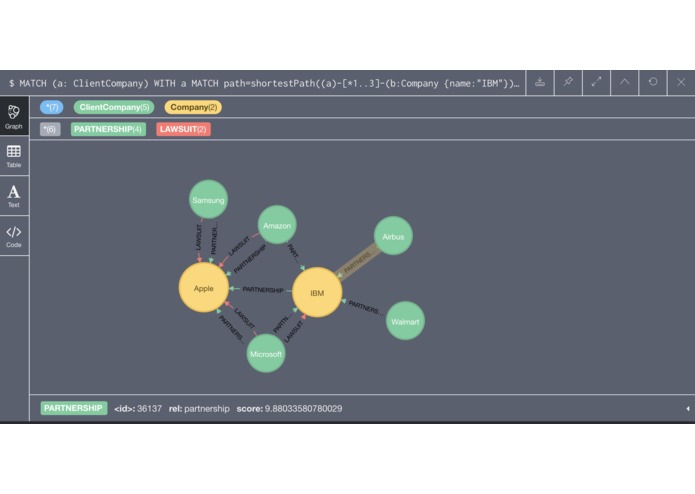Expand the properties bar with arrow

click(687, 408)
